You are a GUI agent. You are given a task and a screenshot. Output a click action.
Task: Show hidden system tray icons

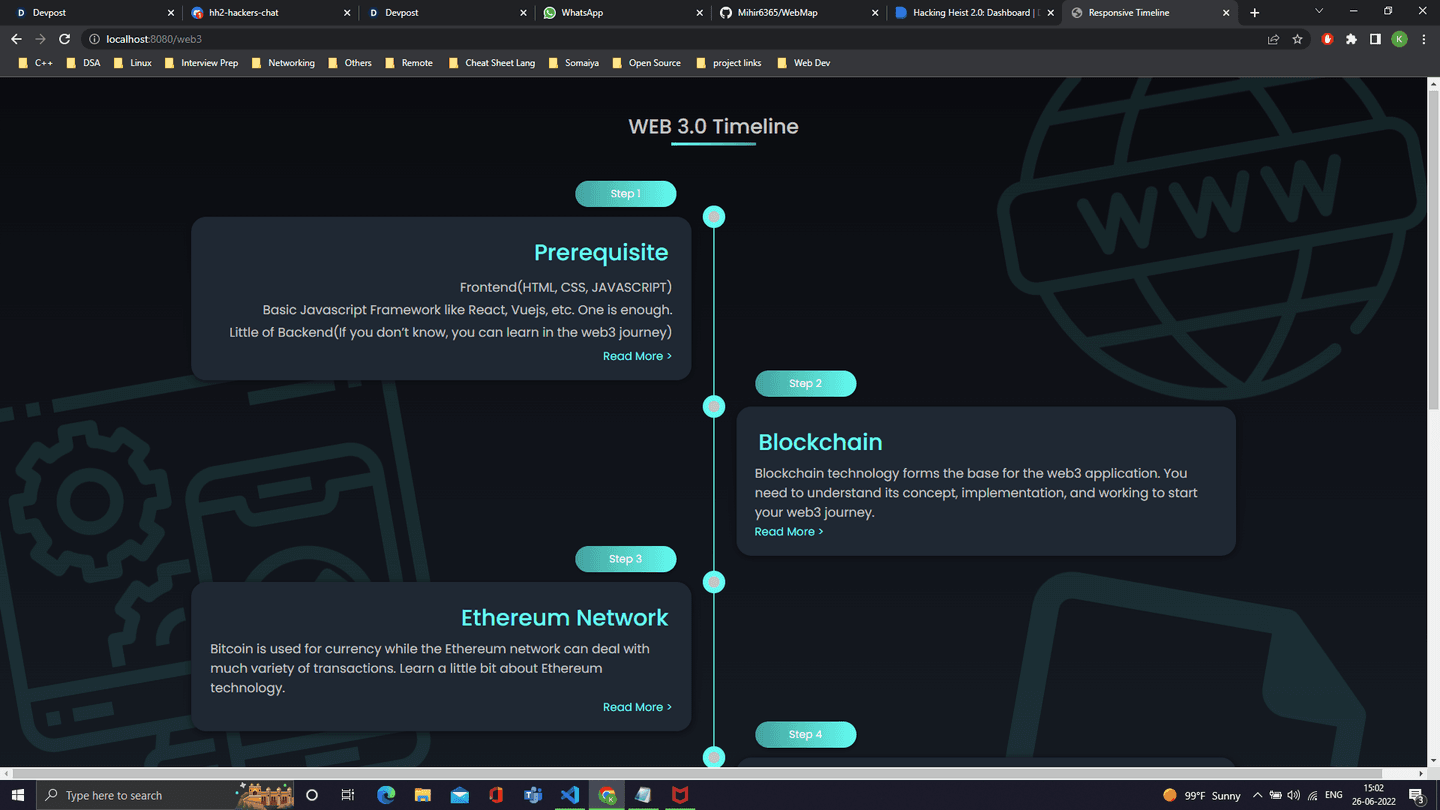[1257, 795]
